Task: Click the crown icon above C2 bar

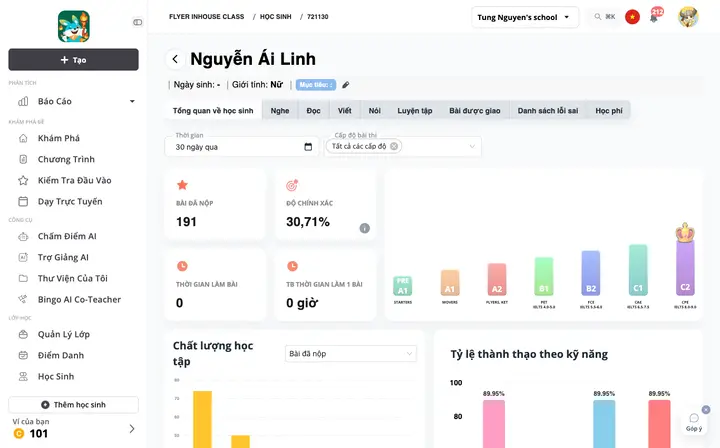Action: coord(685,233)
